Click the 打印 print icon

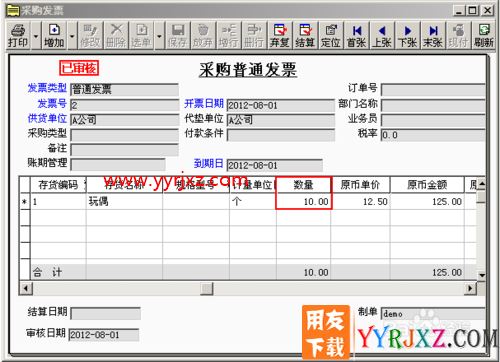point(18,35)
